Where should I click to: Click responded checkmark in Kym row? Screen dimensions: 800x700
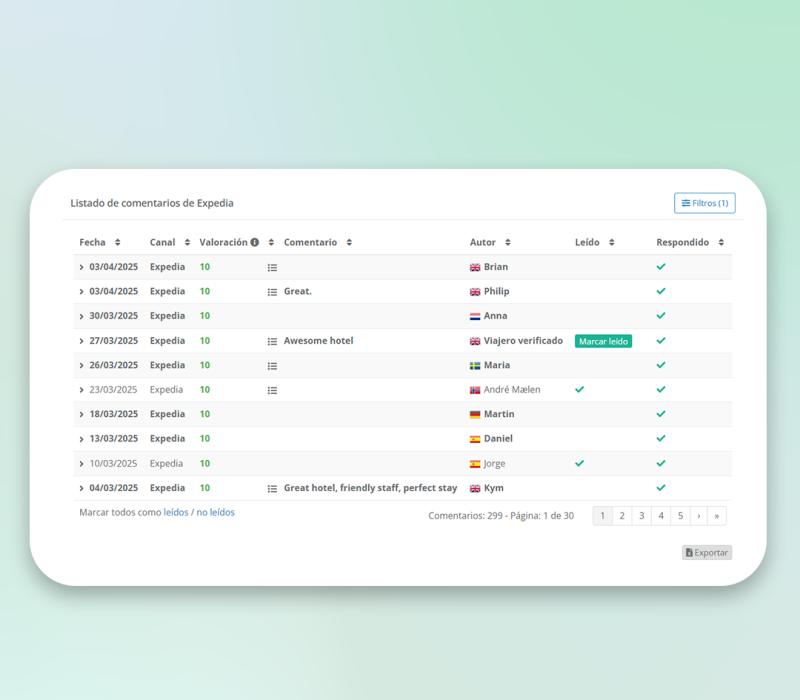[661, 488]
